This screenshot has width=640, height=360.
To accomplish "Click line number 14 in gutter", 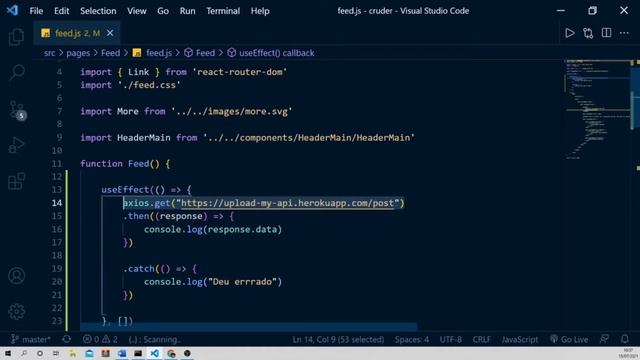I will (57, 203).
